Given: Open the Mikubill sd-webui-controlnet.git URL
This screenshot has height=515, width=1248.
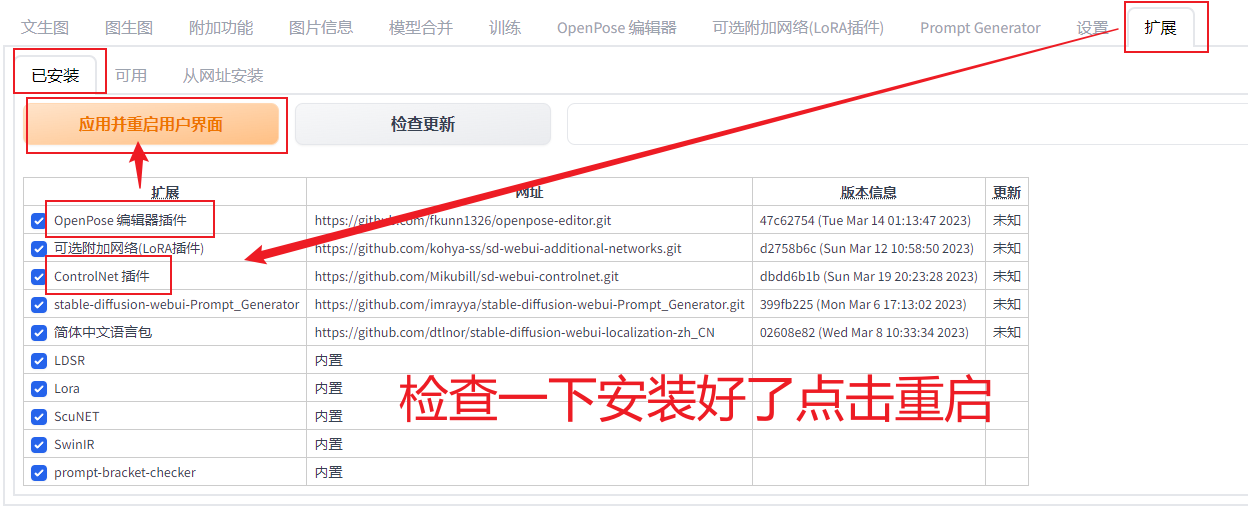Looking at the screenshot, I should coord(467,276).
